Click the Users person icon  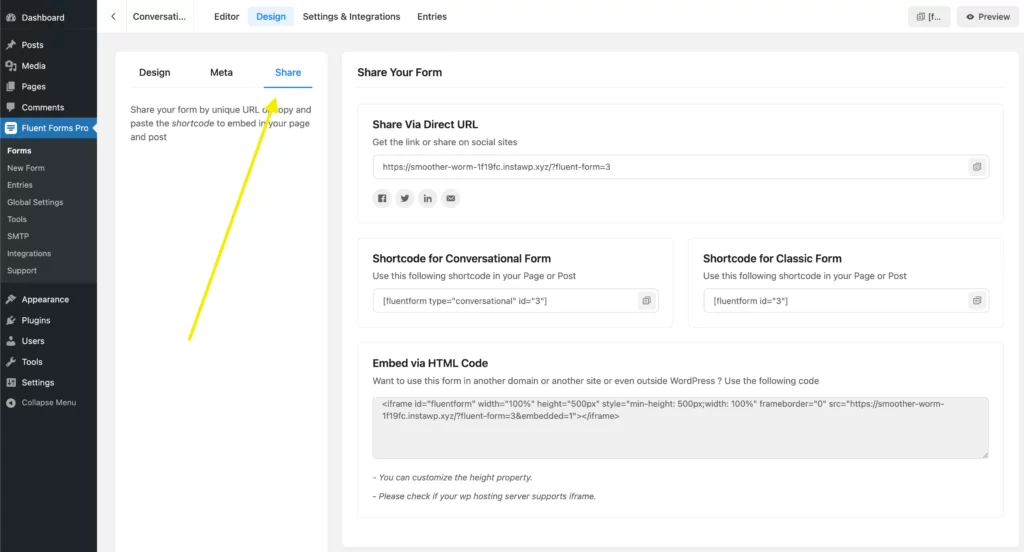coord(11,341)
